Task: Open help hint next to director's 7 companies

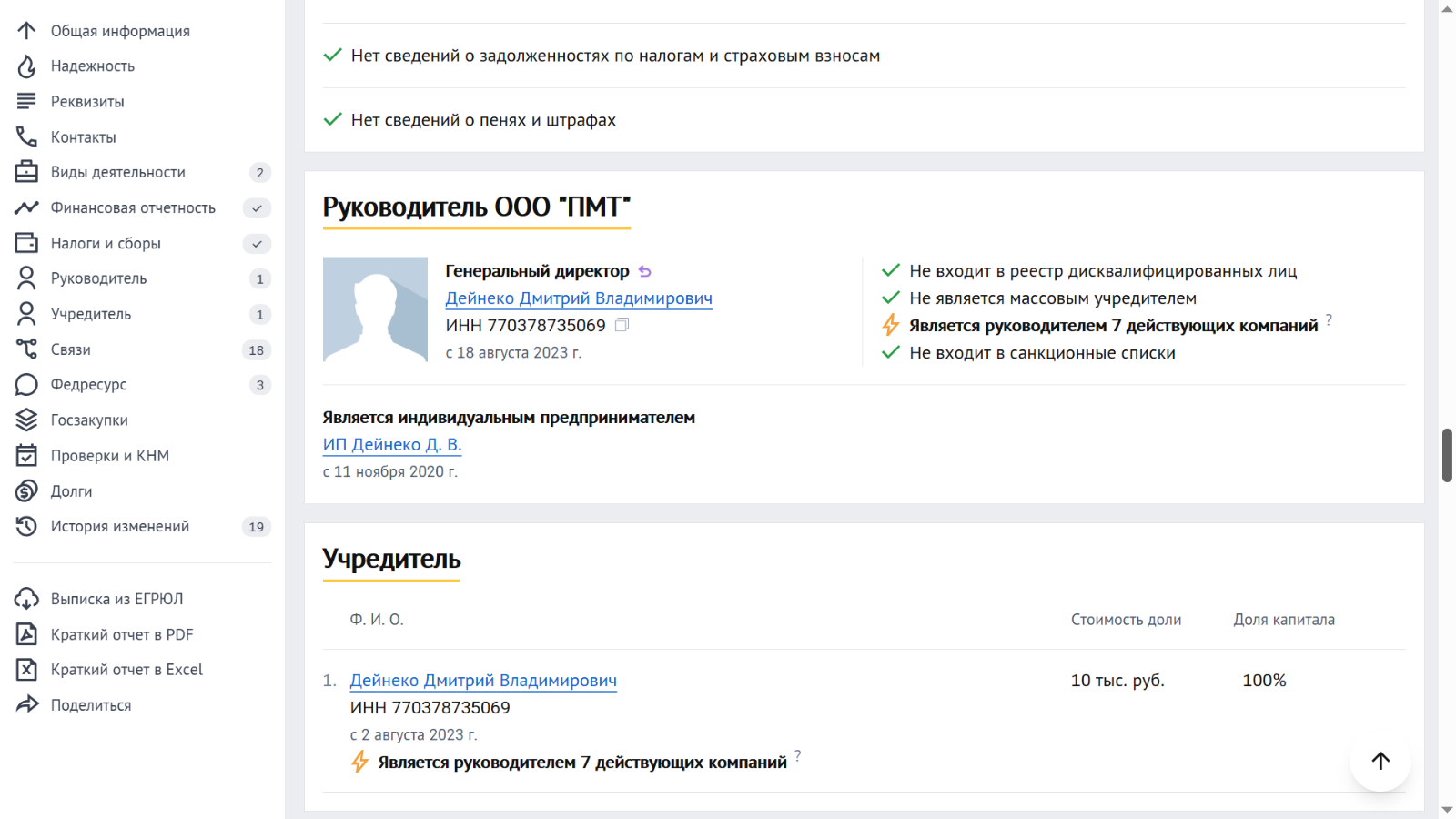Action: coord(1330,319)
